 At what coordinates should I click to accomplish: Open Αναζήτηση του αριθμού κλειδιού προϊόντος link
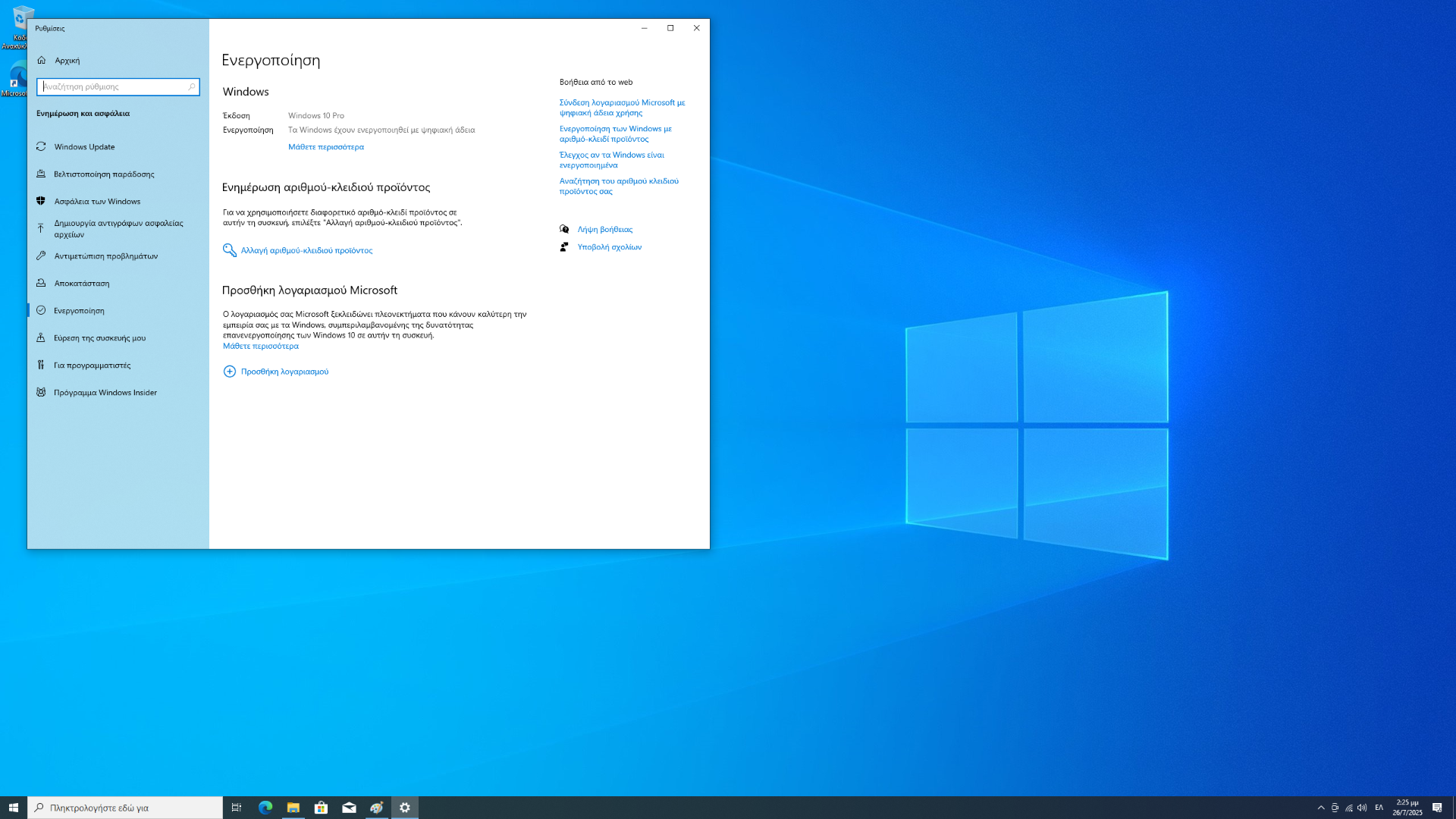click(619, 187)
